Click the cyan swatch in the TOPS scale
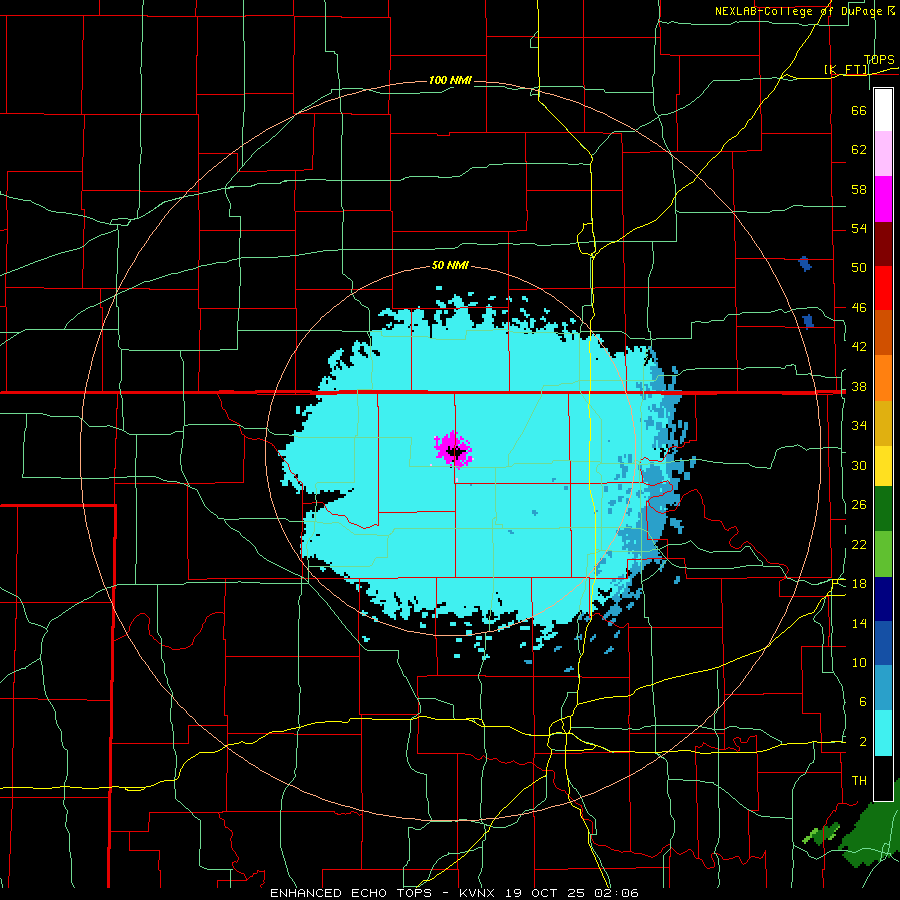Screen dimensions: 900x900 coord(883,733)
